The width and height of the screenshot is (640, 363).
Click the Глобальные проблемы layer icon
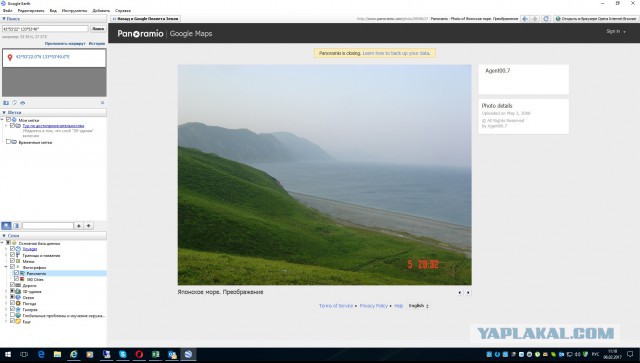tap(18, 315)
